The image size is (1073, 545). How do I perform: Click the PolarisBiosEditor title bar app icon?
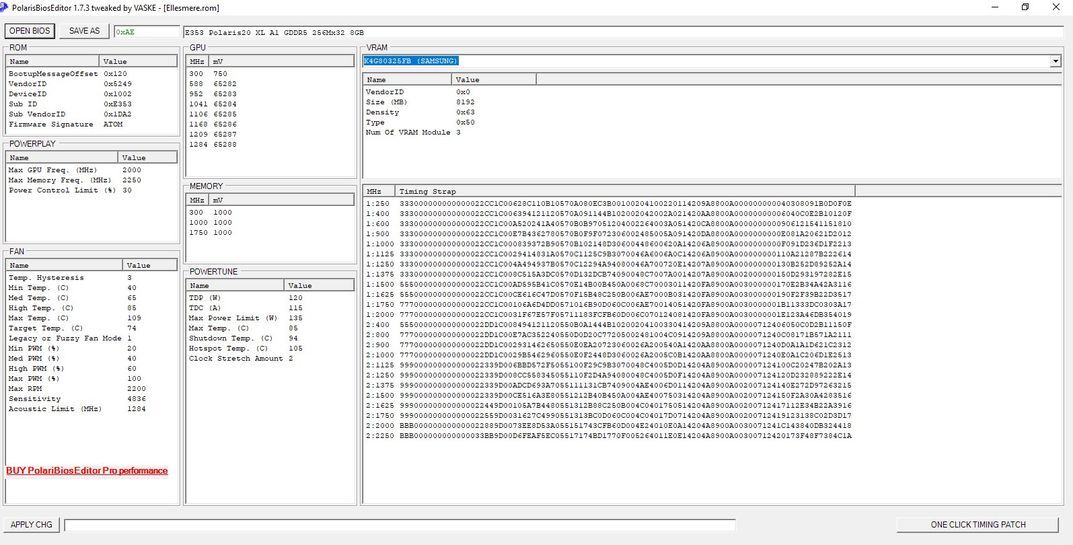[5, 7]
